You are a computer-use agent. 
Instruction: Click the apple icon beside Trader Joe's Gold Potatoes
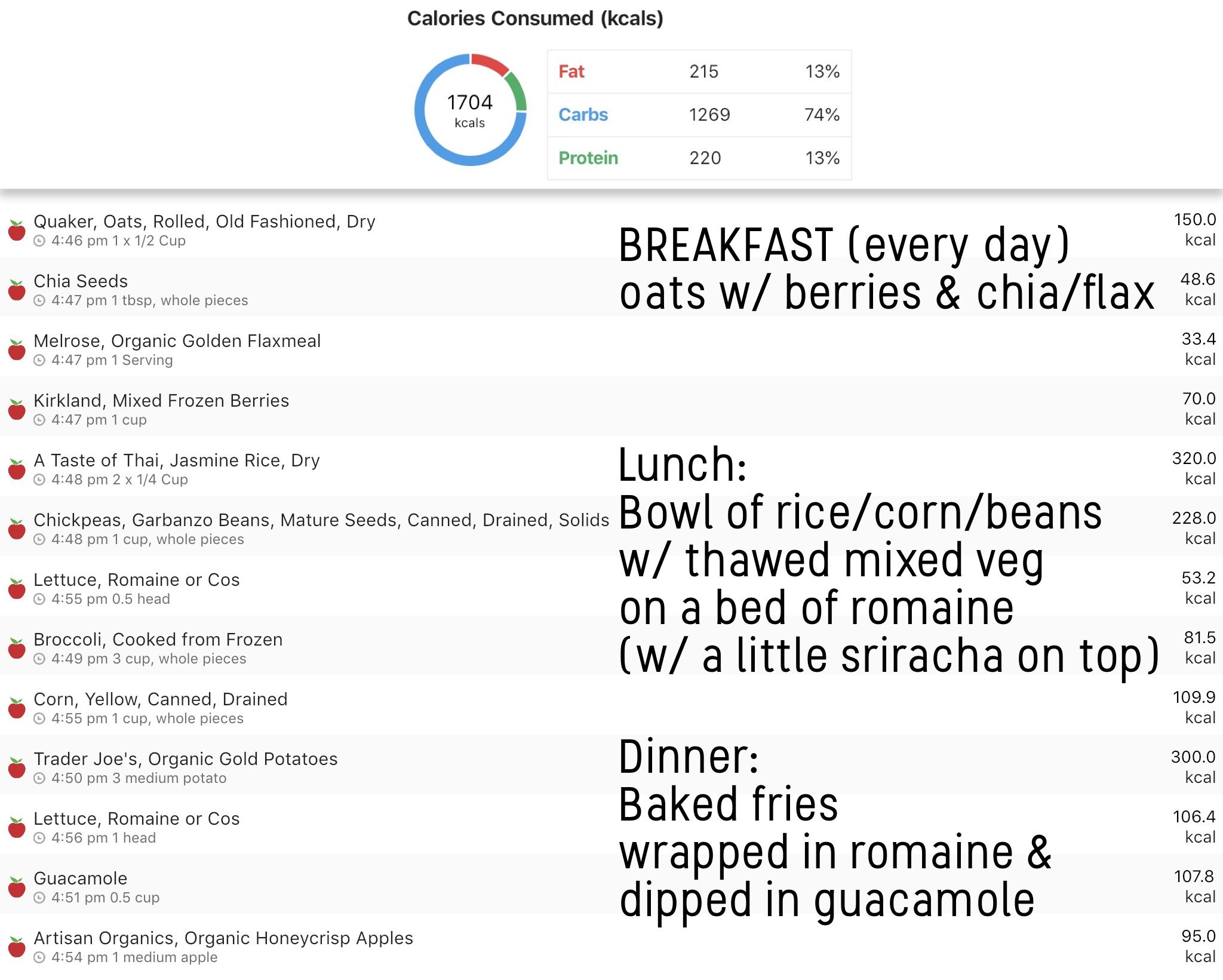pyautogui.click(x=16, y=767)
